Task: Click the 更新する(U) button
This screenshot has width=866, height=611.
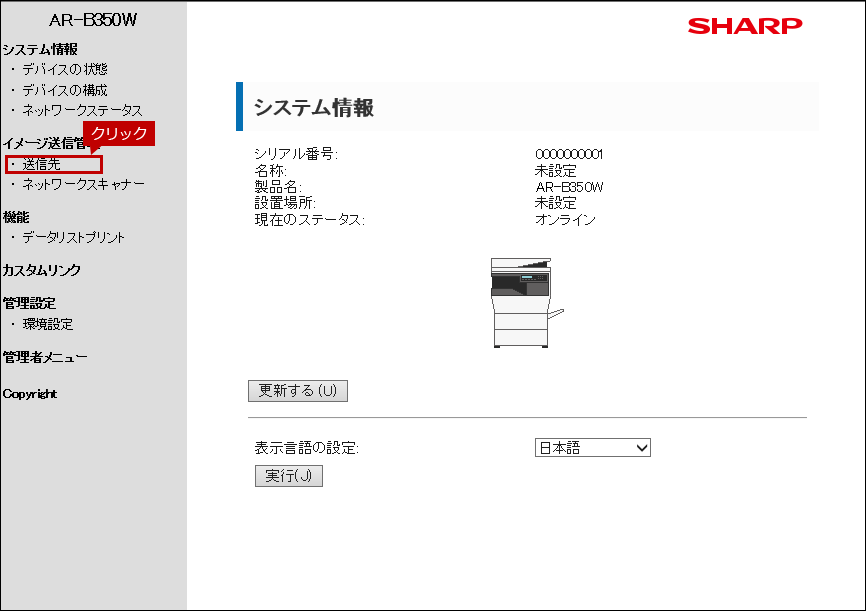Action: coord(298,391)
